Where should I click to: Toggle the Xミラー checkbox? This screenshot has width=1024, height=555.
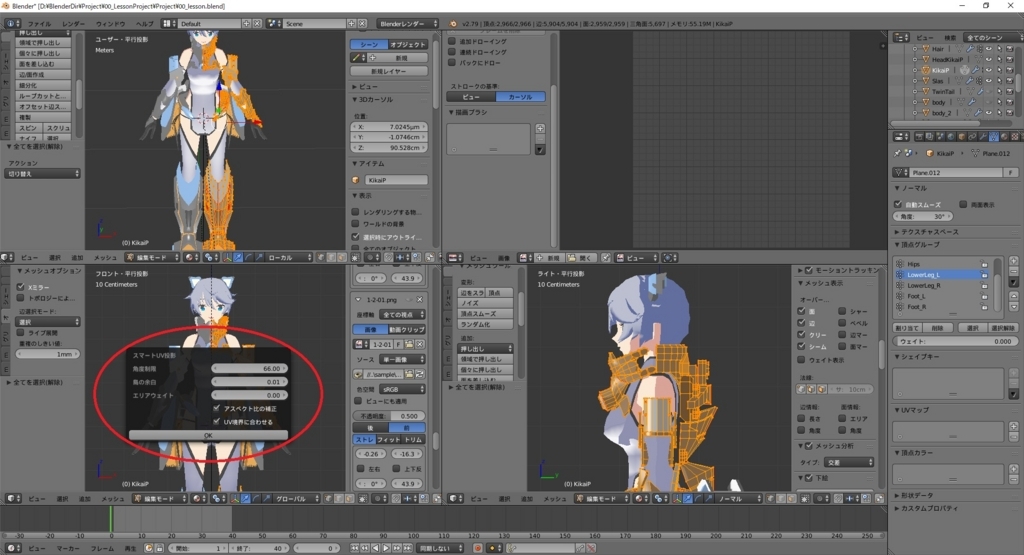(21, 287)
